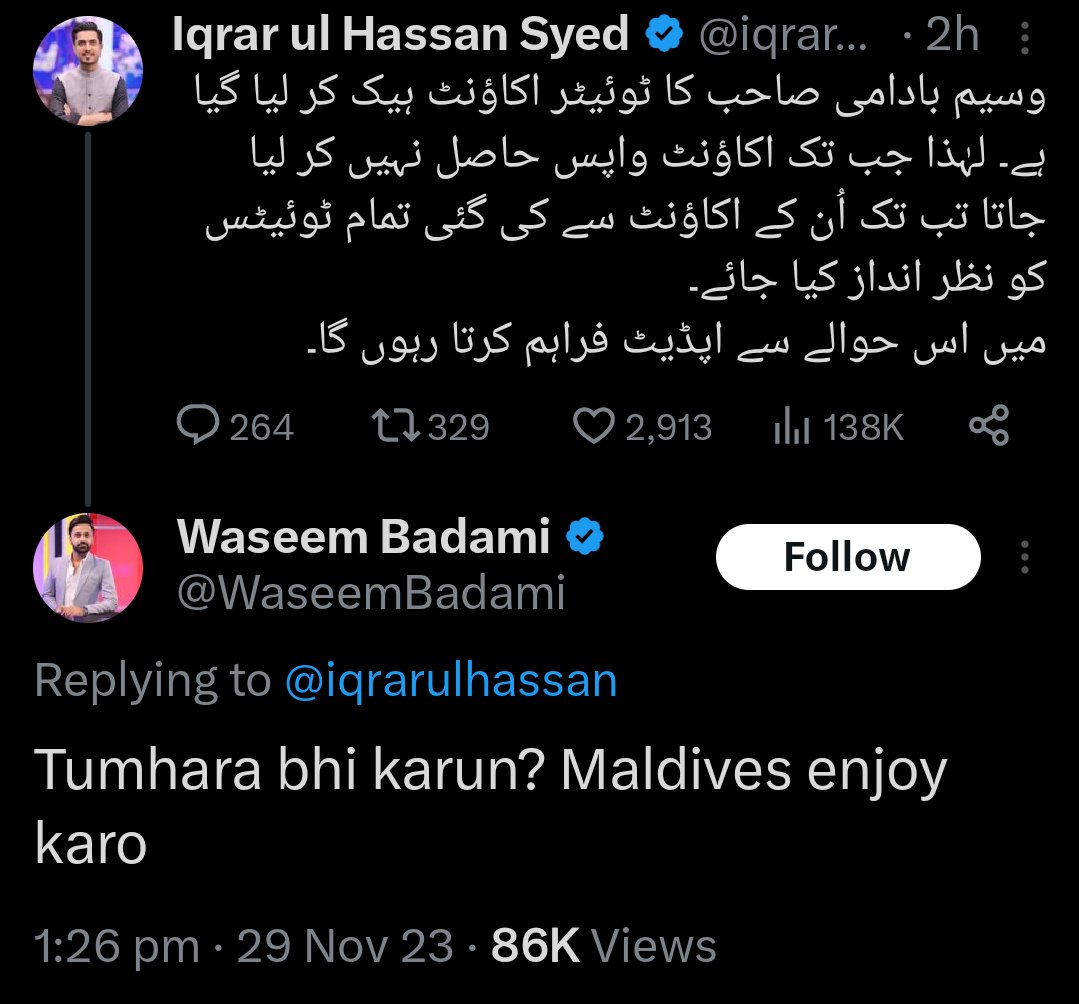Click the Waseem Badami display name
The image size is (1079, 1004).
coord(363,536)
